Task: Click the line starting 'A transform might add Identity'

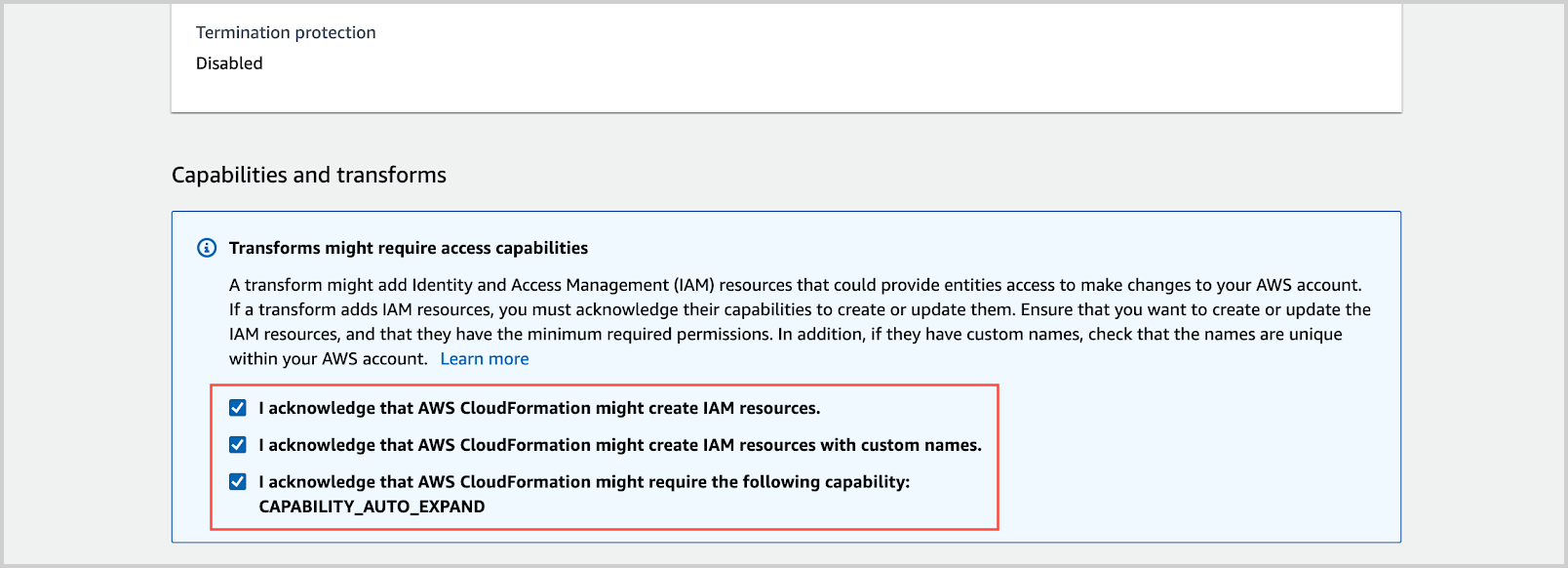Action: [795, 285]
